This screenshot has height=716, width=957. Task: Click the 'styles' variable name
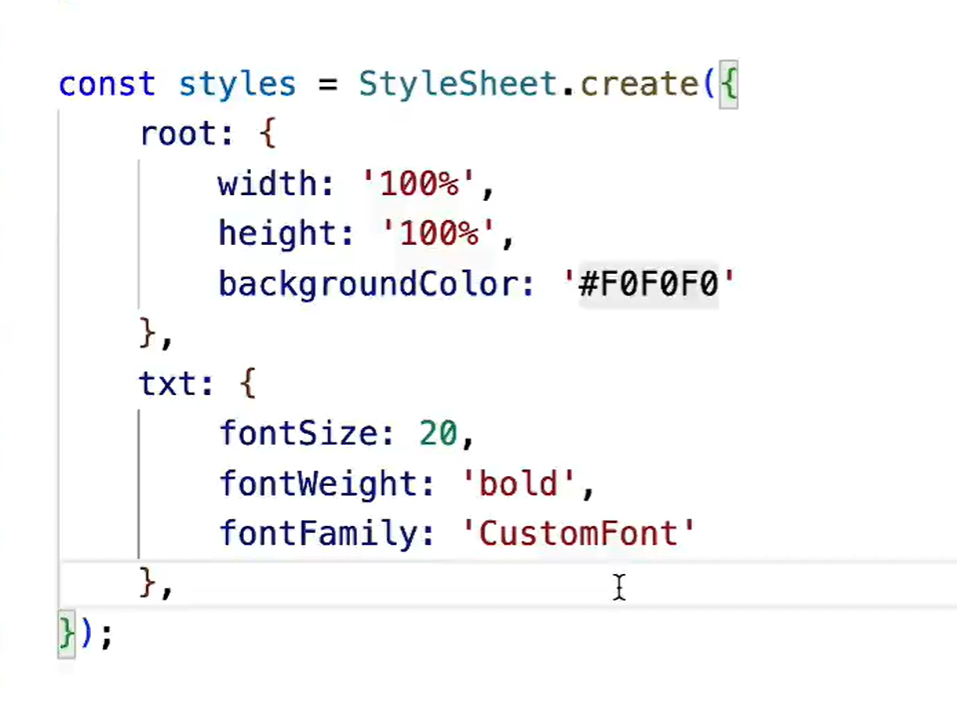click(x=237, y=85)
